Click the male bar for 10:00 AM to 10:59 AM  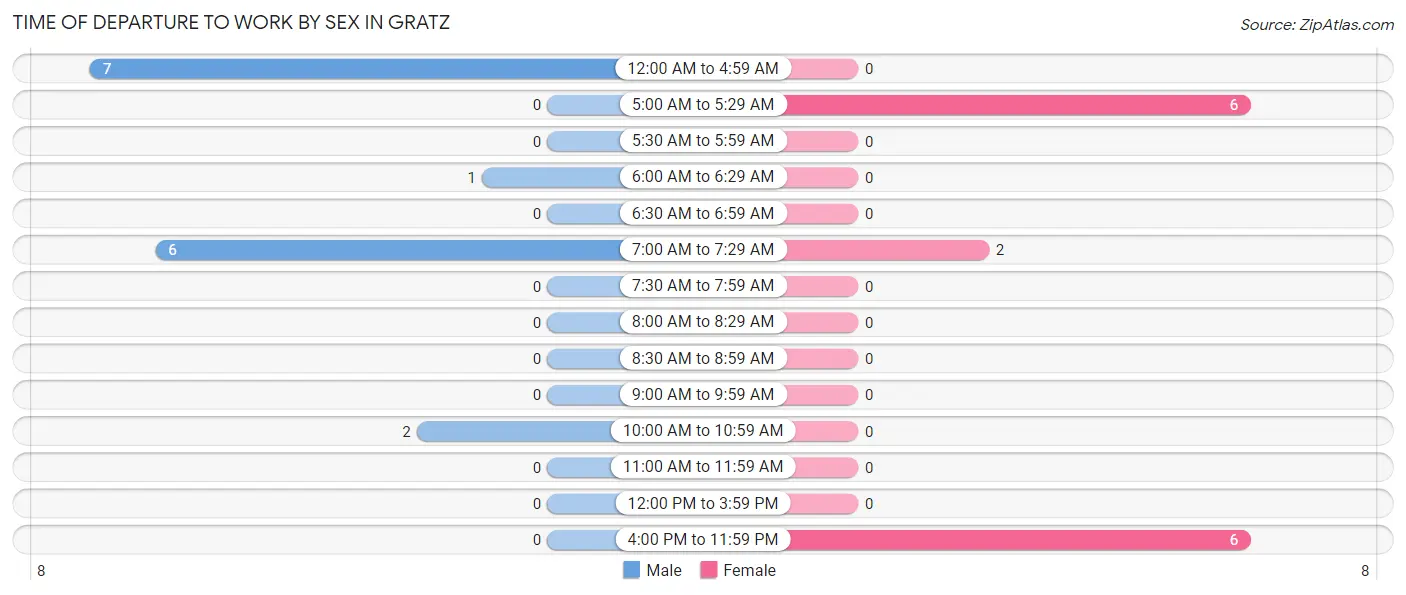pyautogui.click(x=517, y=431)
